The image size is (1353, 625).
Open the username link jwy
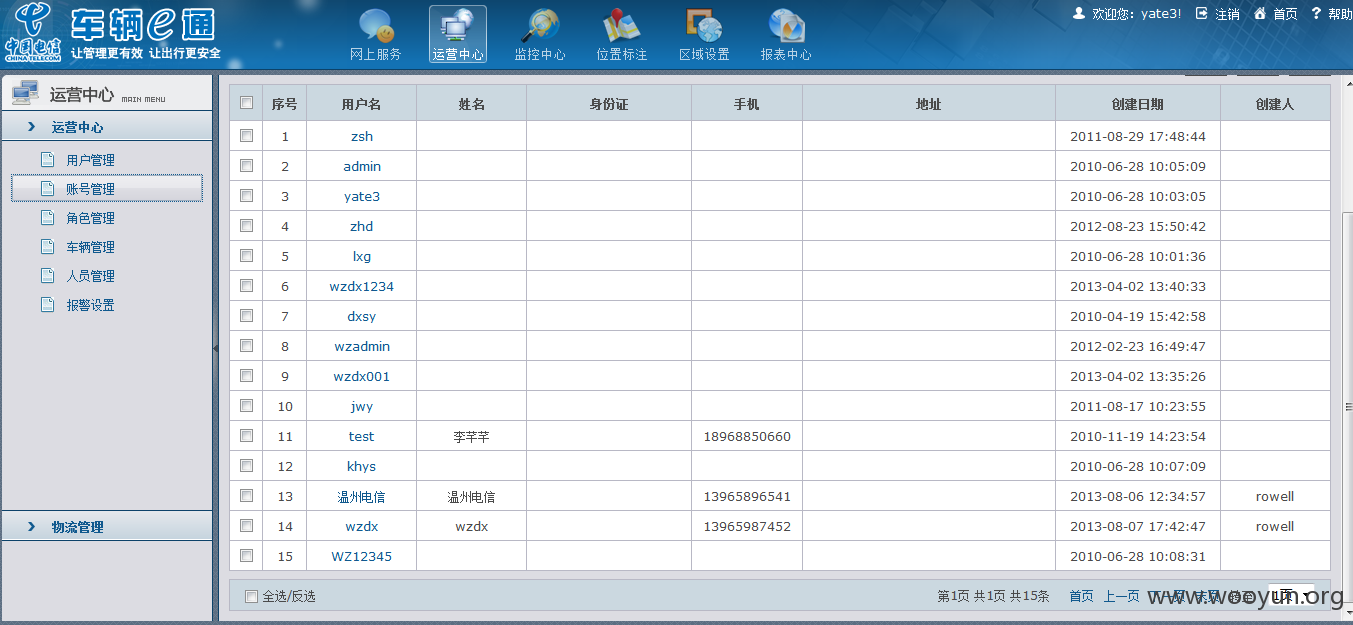[x=362, y=406]
